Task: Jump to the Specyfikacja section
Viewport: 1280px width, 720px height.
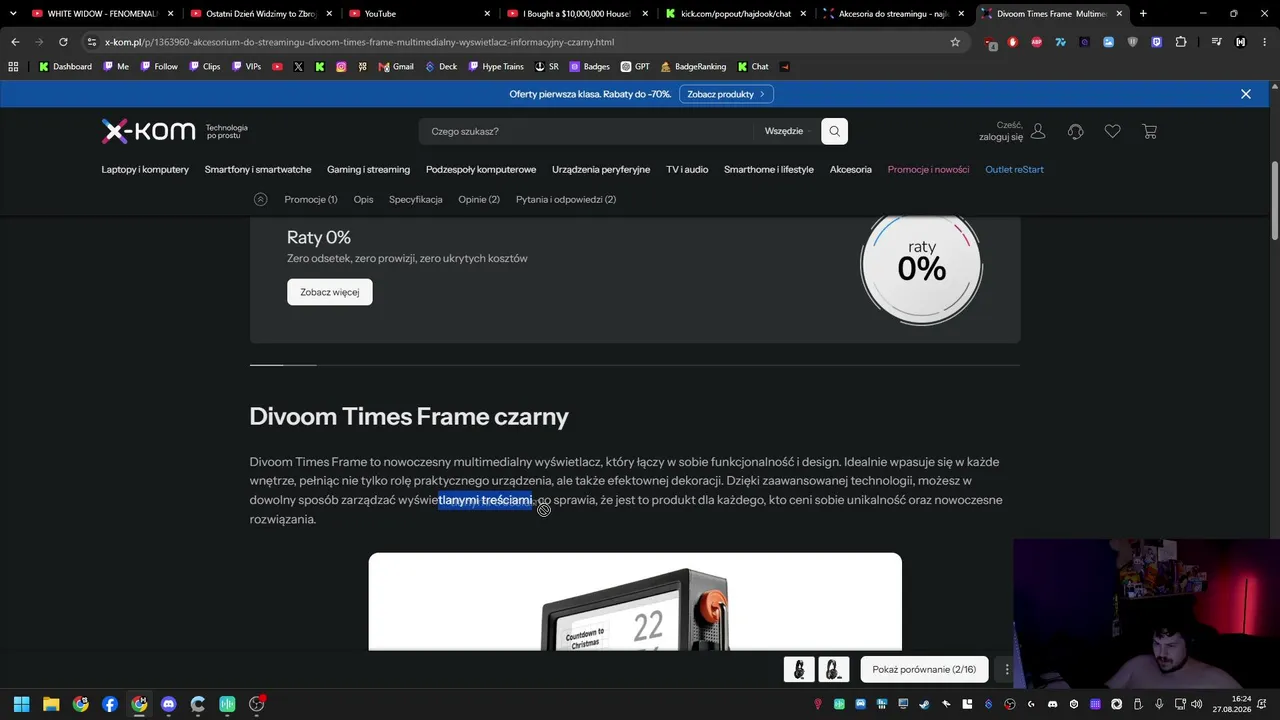Action: (416, 199)
